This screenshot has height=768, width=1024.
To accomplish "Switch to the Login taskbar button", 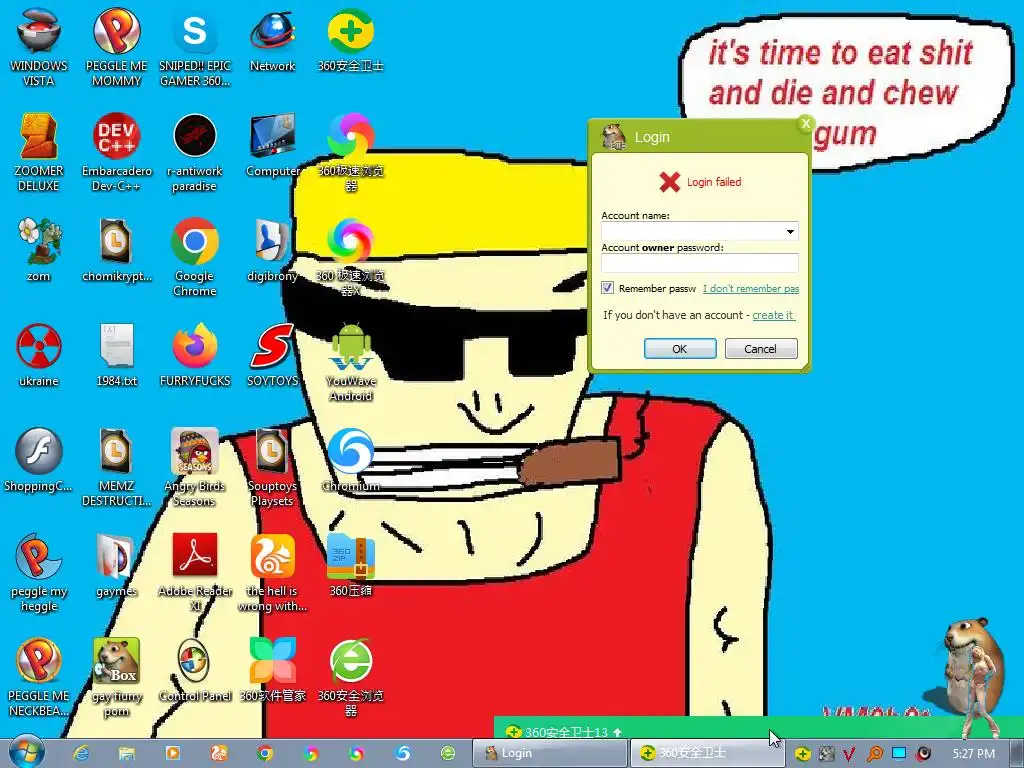I will (549, 753).
